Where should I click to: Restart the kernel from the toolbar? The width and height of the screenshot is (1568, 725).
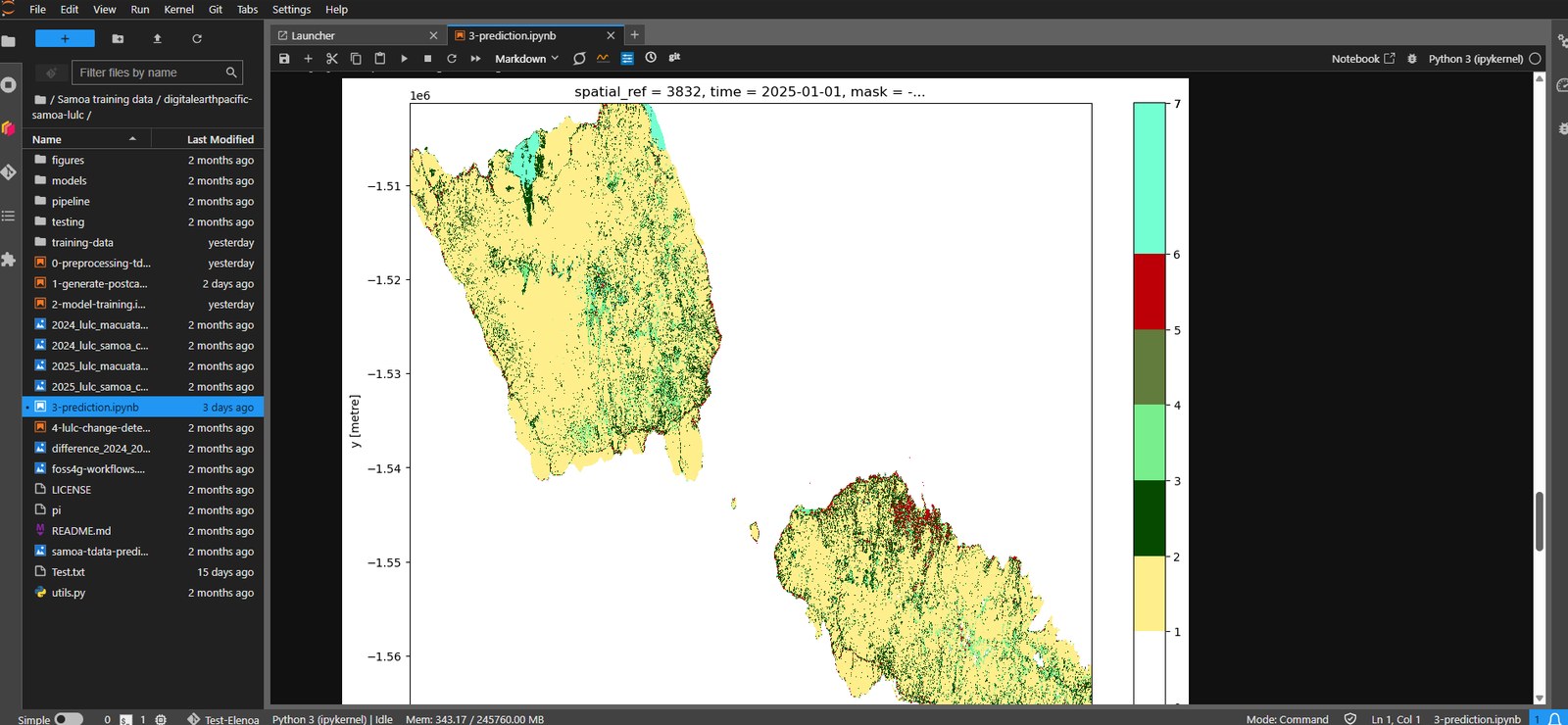click(452, 59)
